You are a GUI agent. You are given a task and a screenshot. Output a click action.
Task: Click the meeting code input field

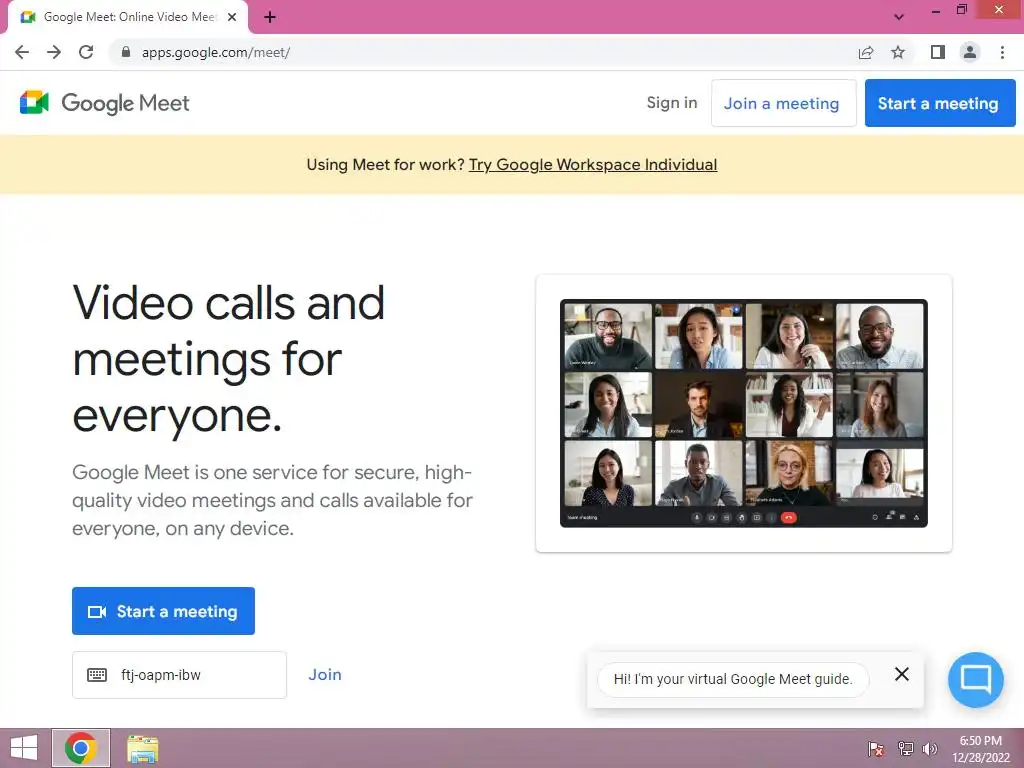(x=179, y=675)
